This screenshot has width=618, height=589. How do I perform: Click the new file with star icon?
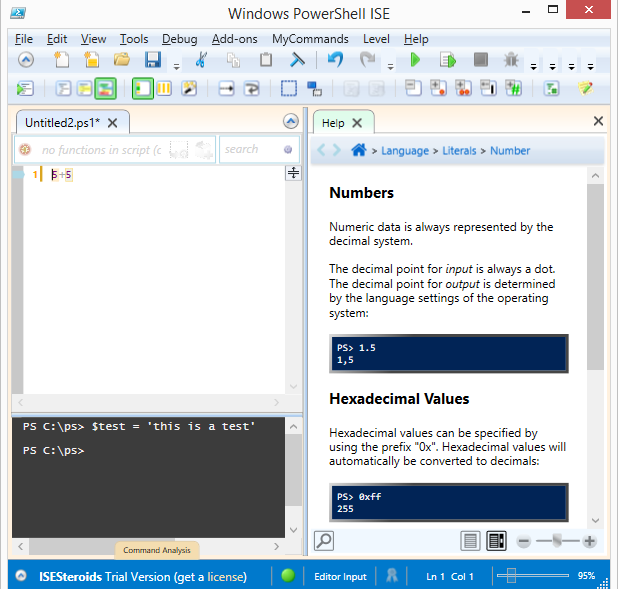coord(91,60)
